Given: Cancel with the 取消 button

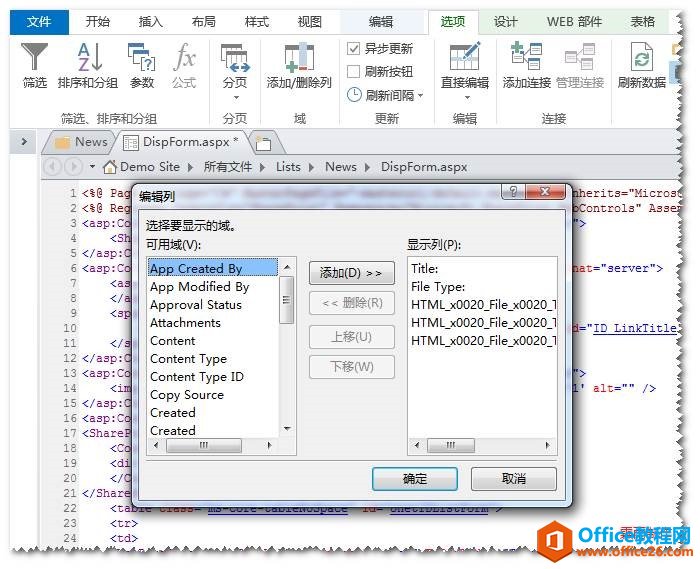Looking at the screenshot, I should tap(513, 479).
